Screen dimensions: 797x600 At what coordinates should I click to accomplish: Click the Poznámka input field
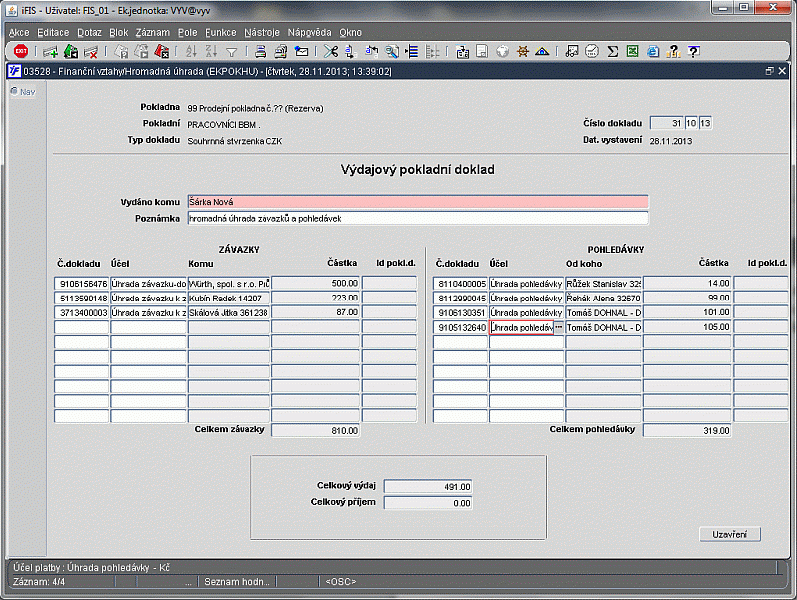[x=418, y=219]
